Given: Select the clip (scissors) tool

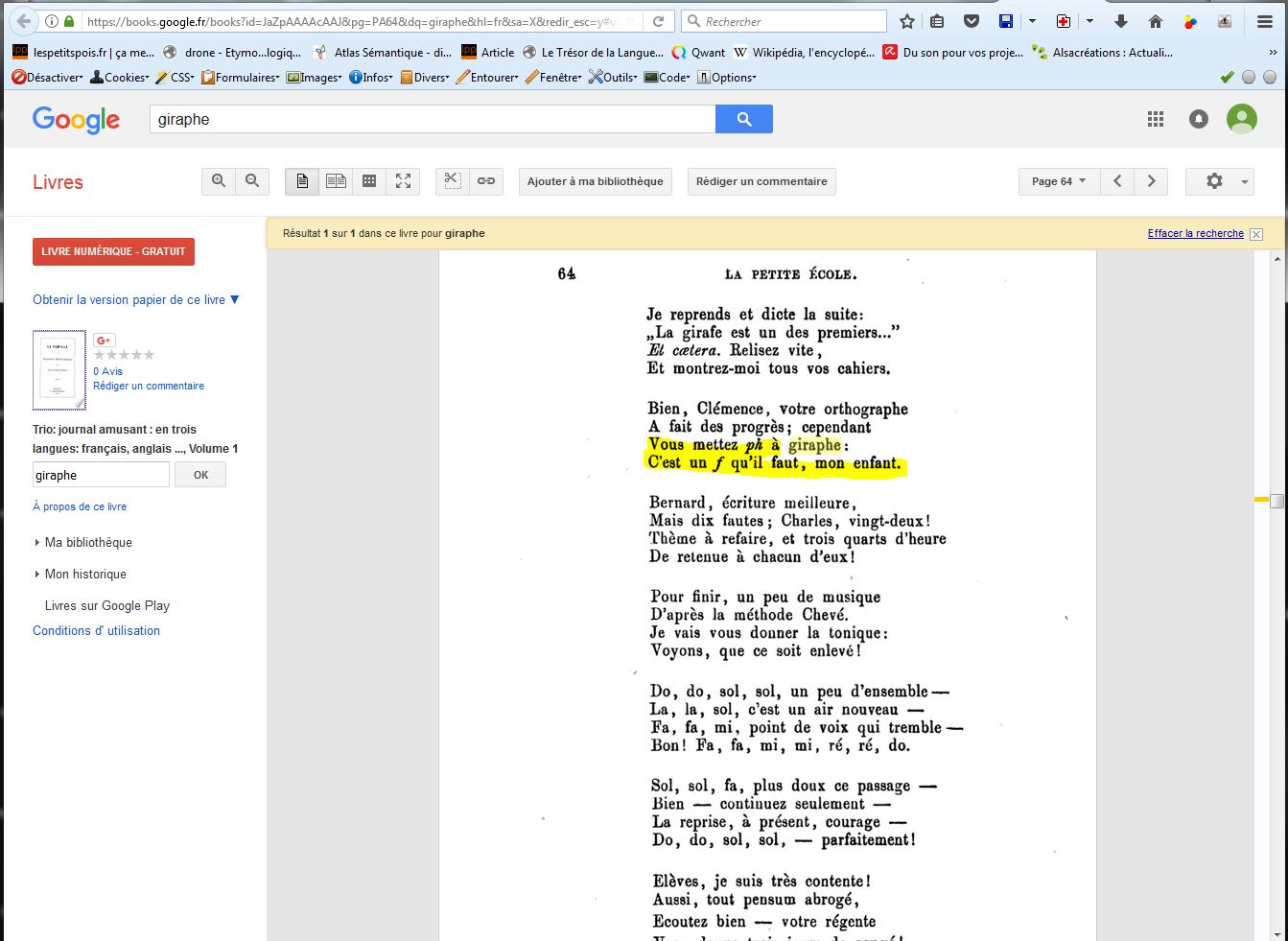Looking at the screenshot, I should click(x=453, y=181).
